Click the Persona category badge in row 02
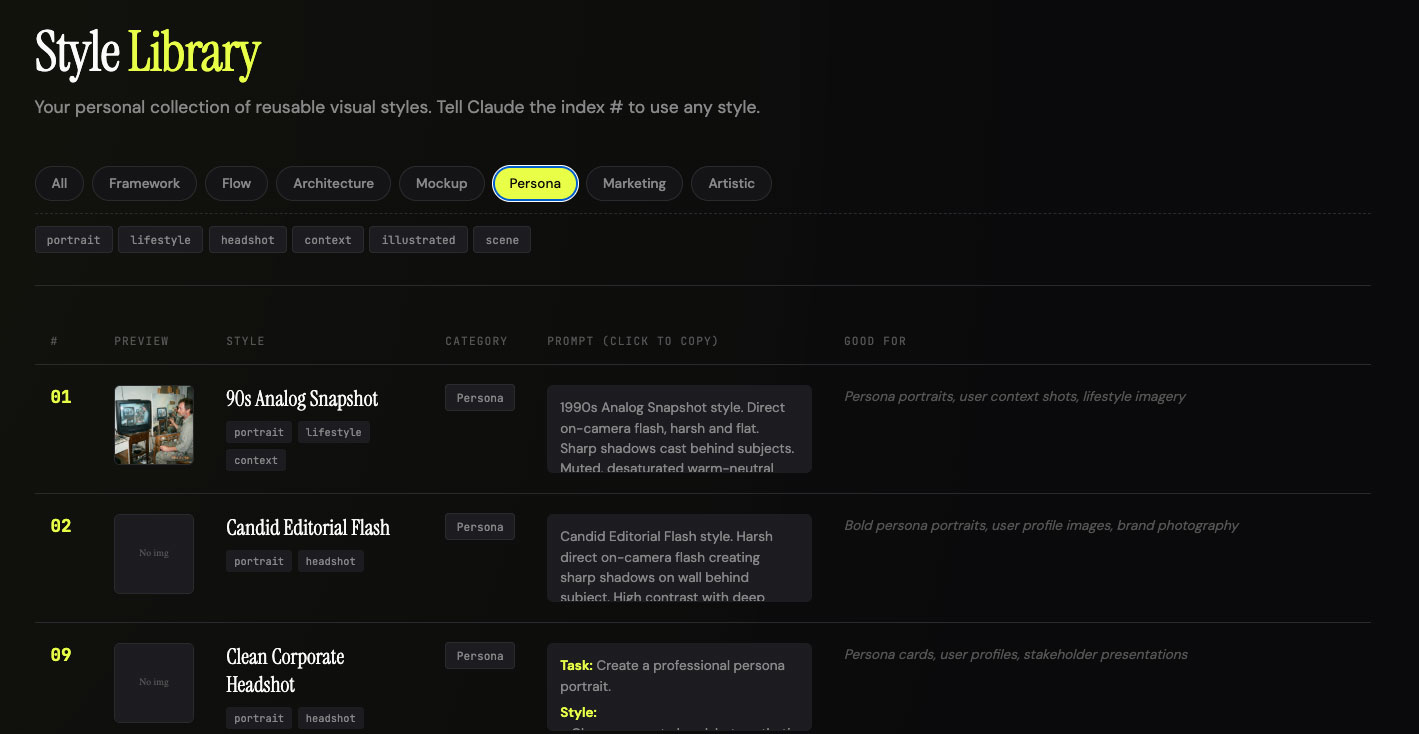The width and height of the screenshot is (1419, 734). (480, 527)
